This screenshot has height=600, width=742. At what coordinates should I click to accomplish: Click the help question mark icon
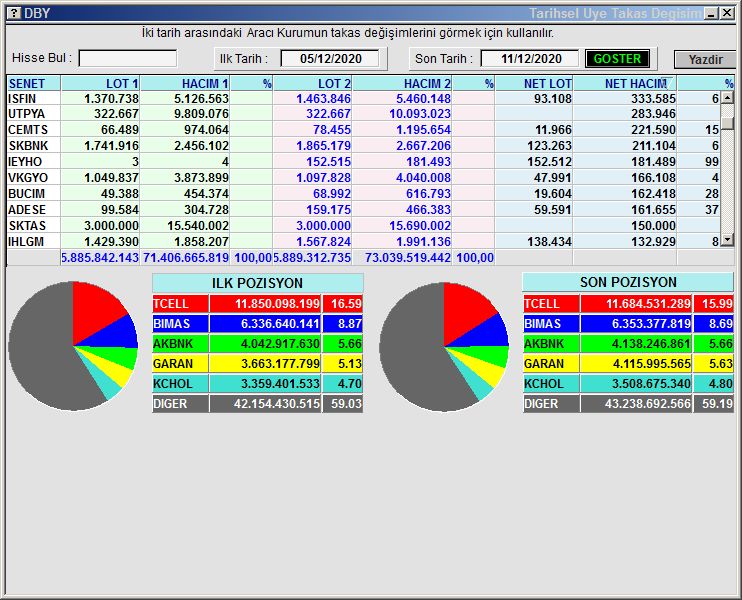point(14,13)
